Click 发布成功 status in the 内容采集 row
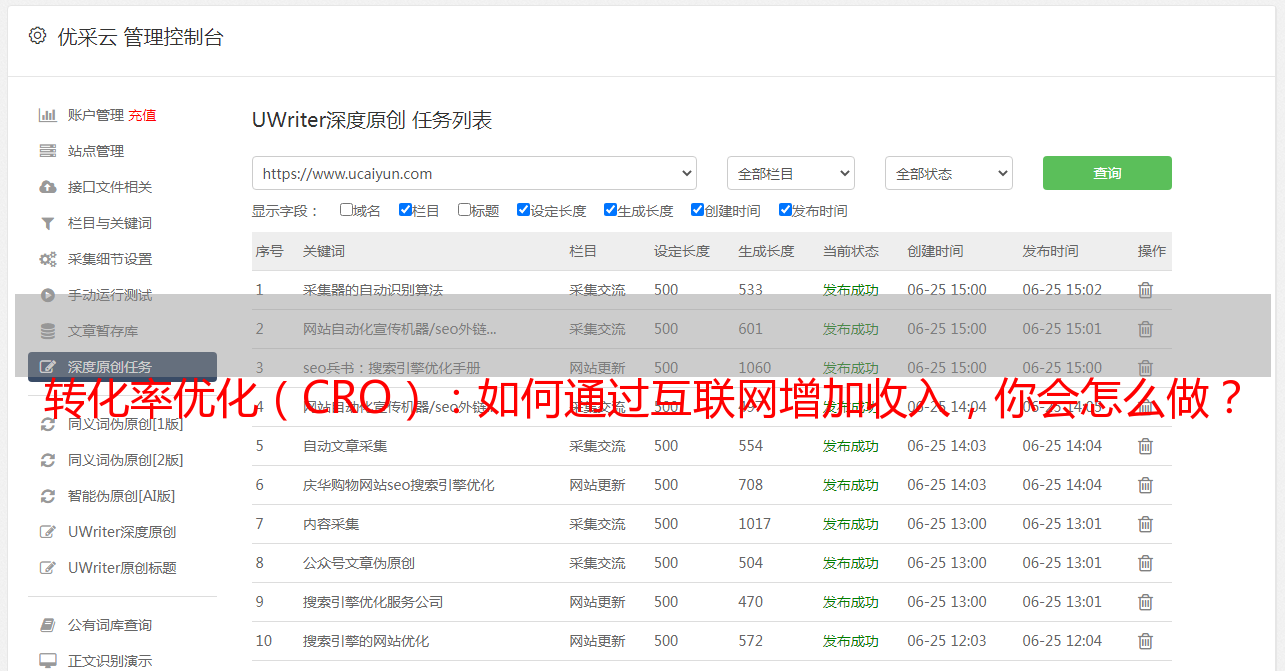Viewport: 1285px width, 671px height. (851, 524)
